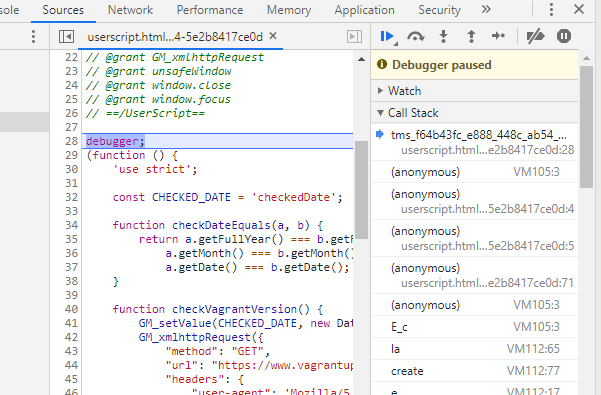The width and height of the screenshot is (601, 395).
Task: Click the checkDateEquals function name
Action: [x=221, y=225]
